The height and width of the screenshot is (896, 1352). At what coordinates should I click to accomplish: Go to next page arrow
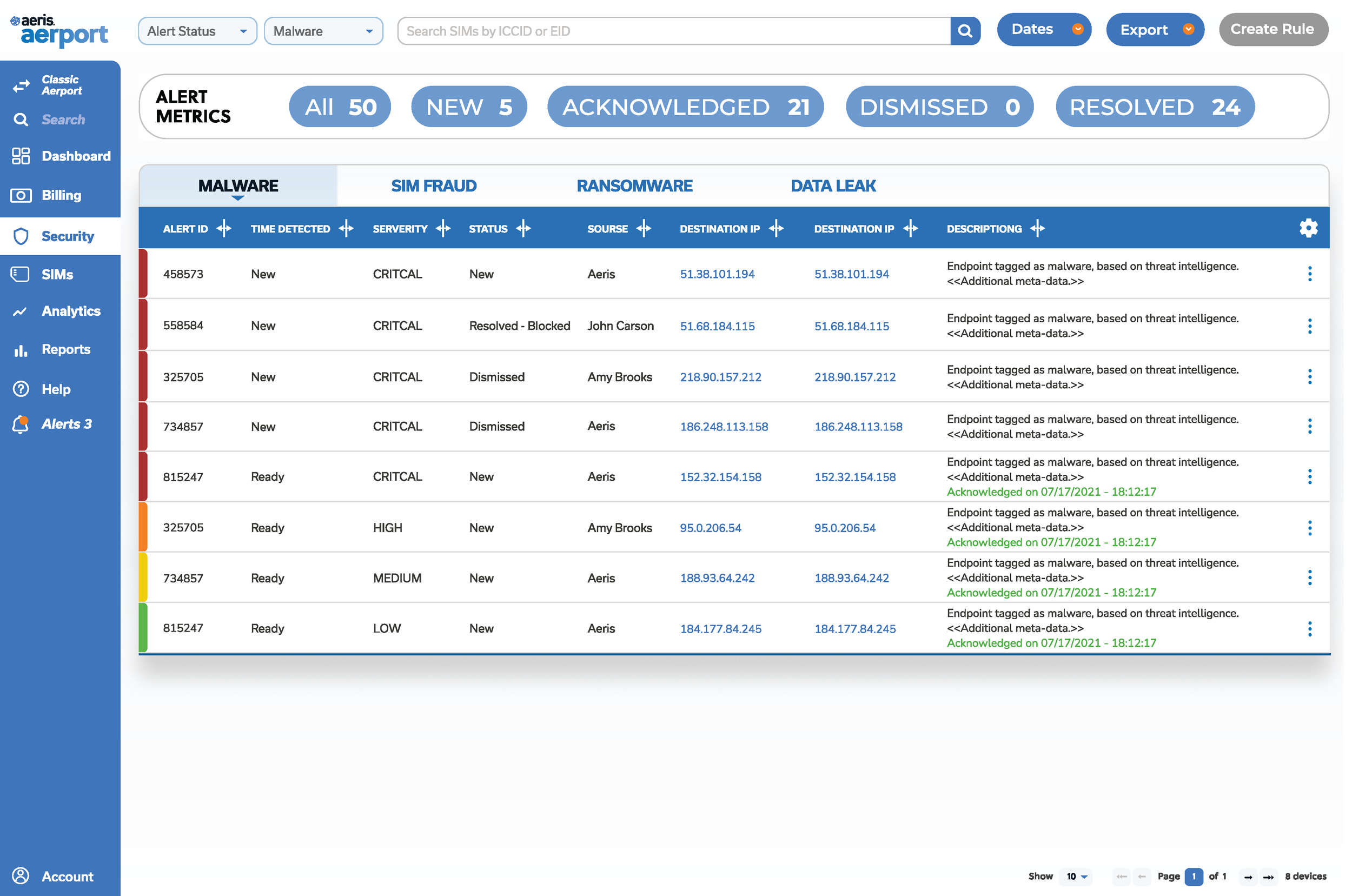tap(1248, 877)
